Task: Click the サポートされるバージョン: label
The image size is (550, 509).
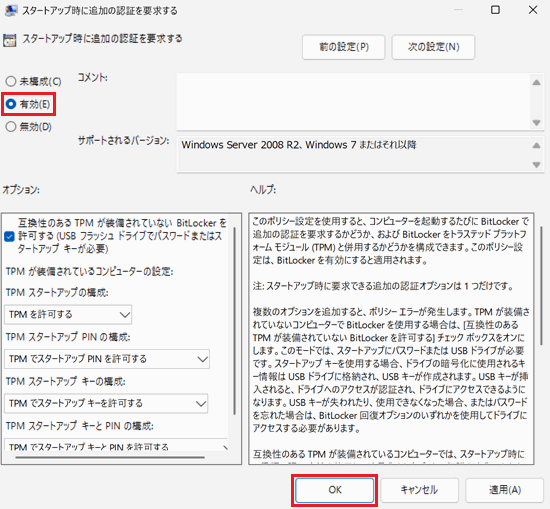Action: (123, 141)
